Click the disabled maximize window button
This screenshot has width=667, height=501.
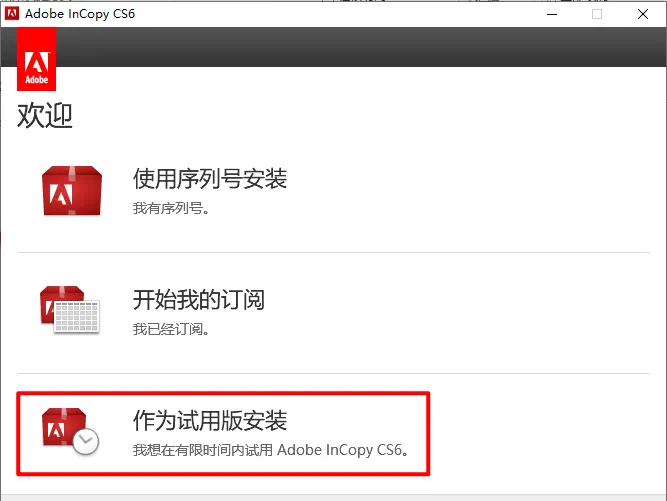click(597, 14)
